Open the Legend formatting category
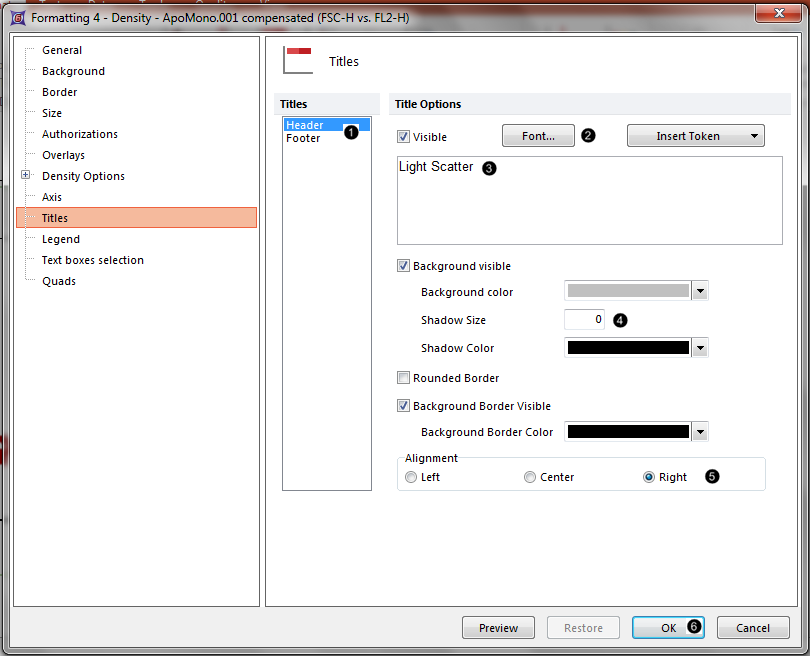Viewport: 810px width, 656px height. [61, 239]
